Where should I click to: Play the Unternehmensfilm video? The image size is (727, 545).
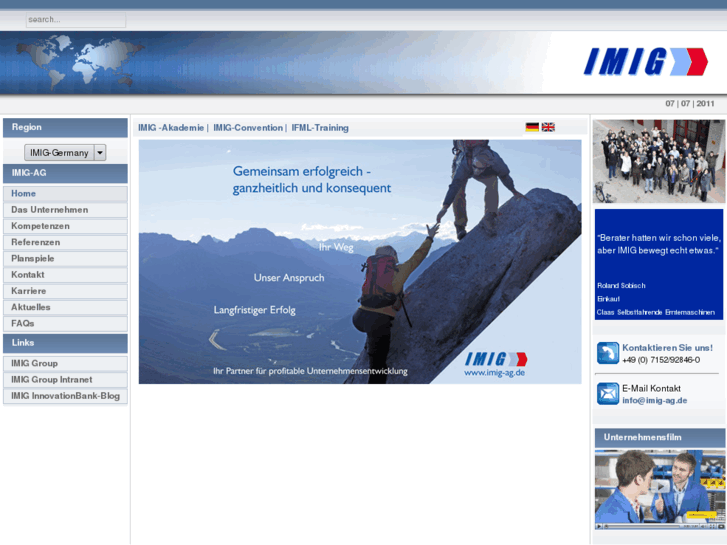[660, 486]
